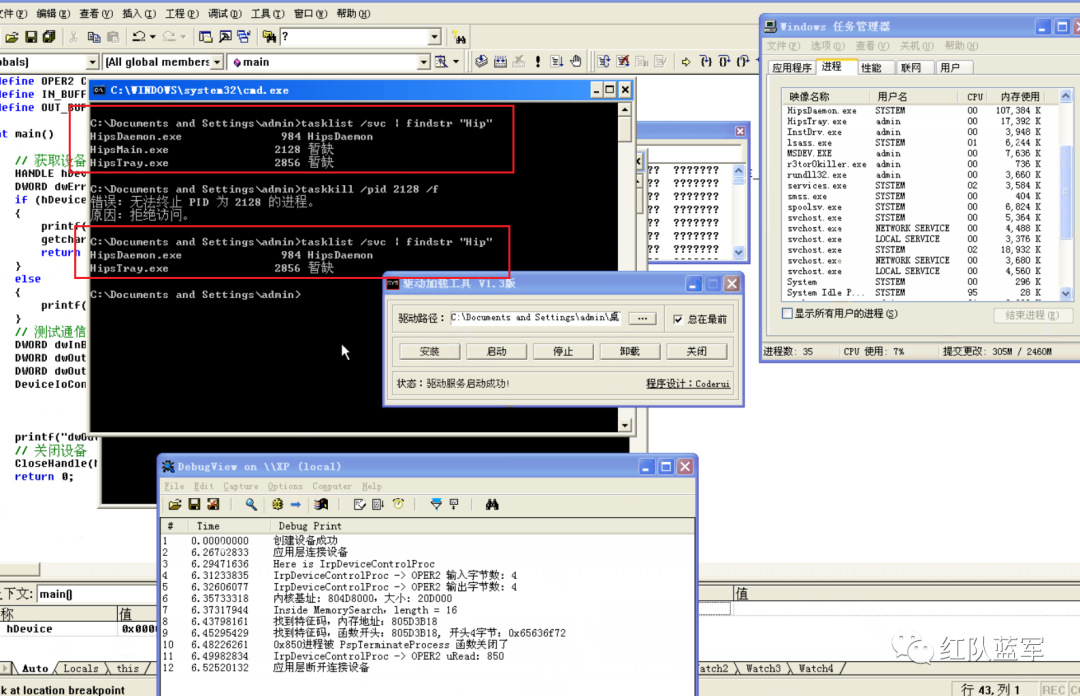Compile icon in build minibar
The image size is (1080, 696).
point(481,61)
